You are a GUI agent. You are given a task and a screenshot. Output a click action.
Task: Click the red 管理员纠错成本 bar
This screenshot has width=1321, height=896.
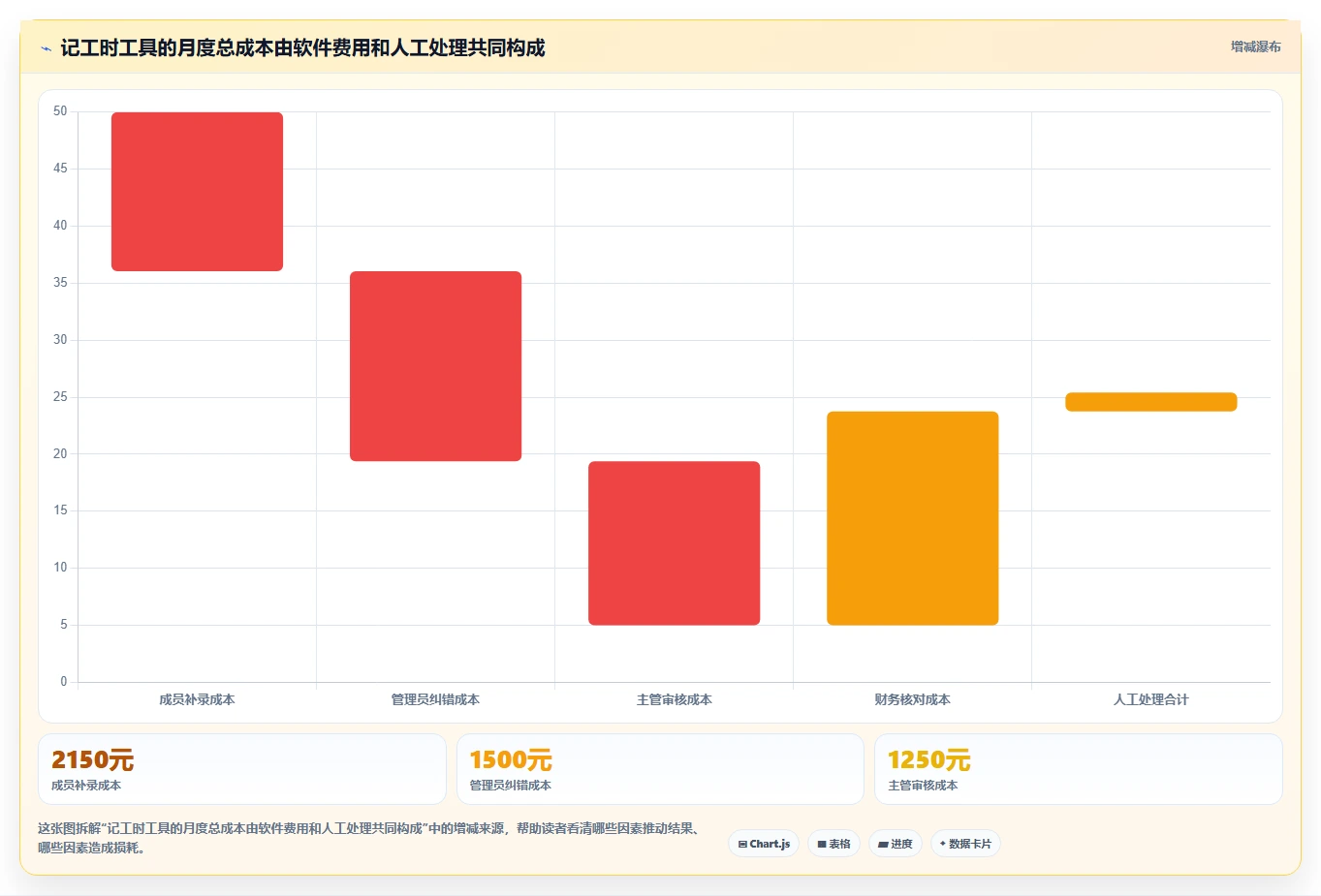[435, 366]
